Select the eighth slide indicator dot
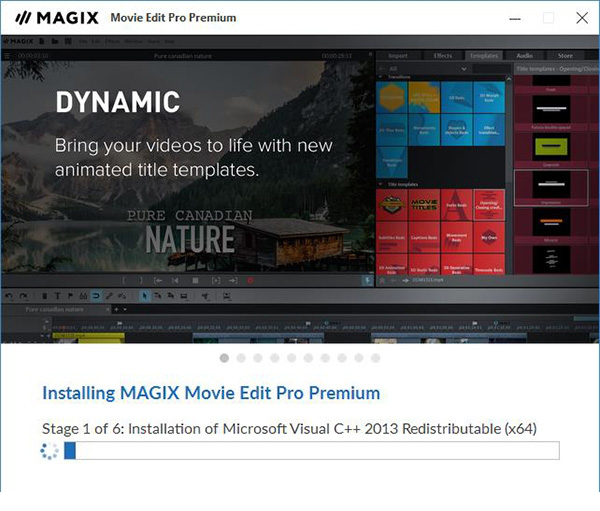This screenshot has width=600, height=511. pos(342,358)
